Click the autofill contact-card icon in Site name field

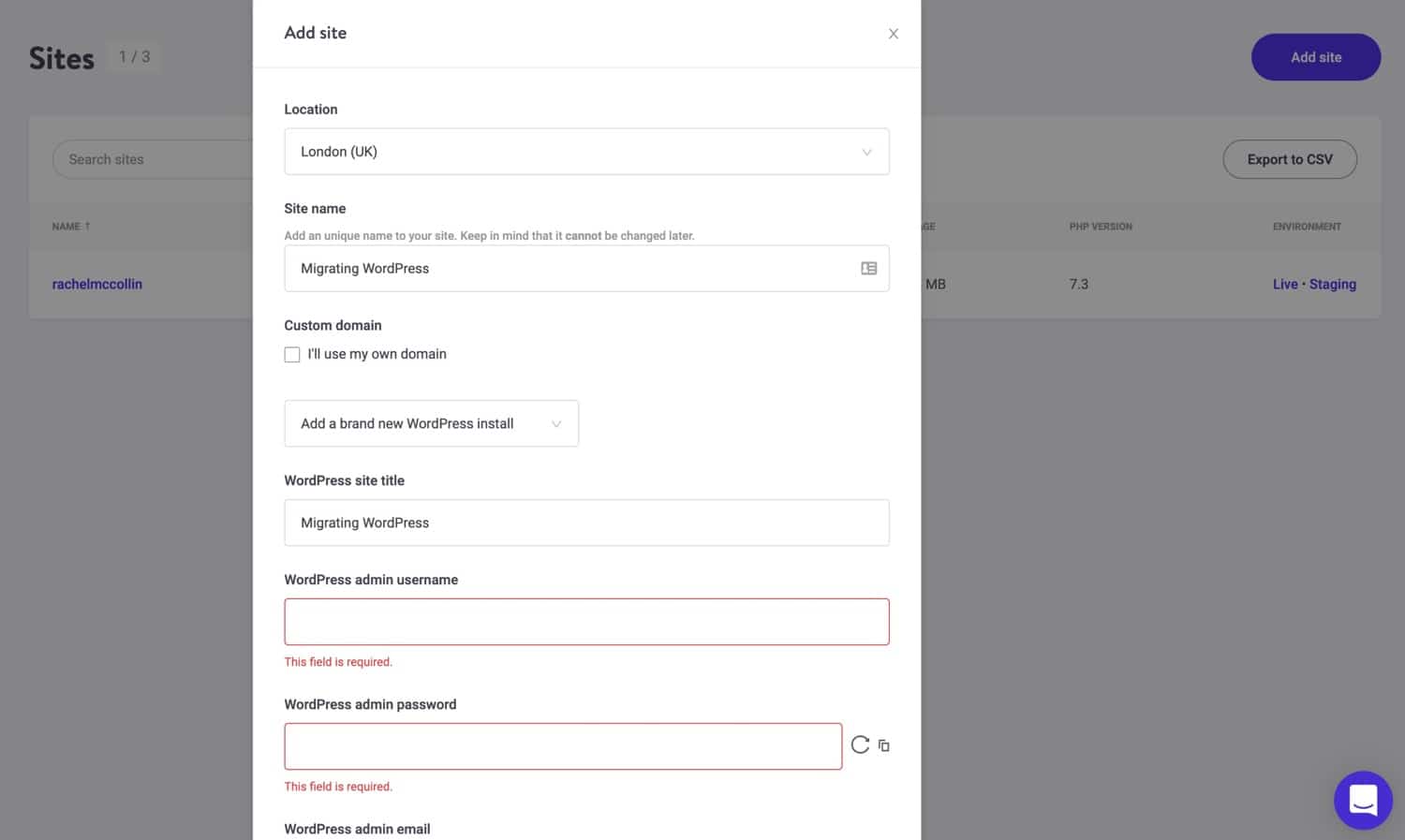[869, 268]
